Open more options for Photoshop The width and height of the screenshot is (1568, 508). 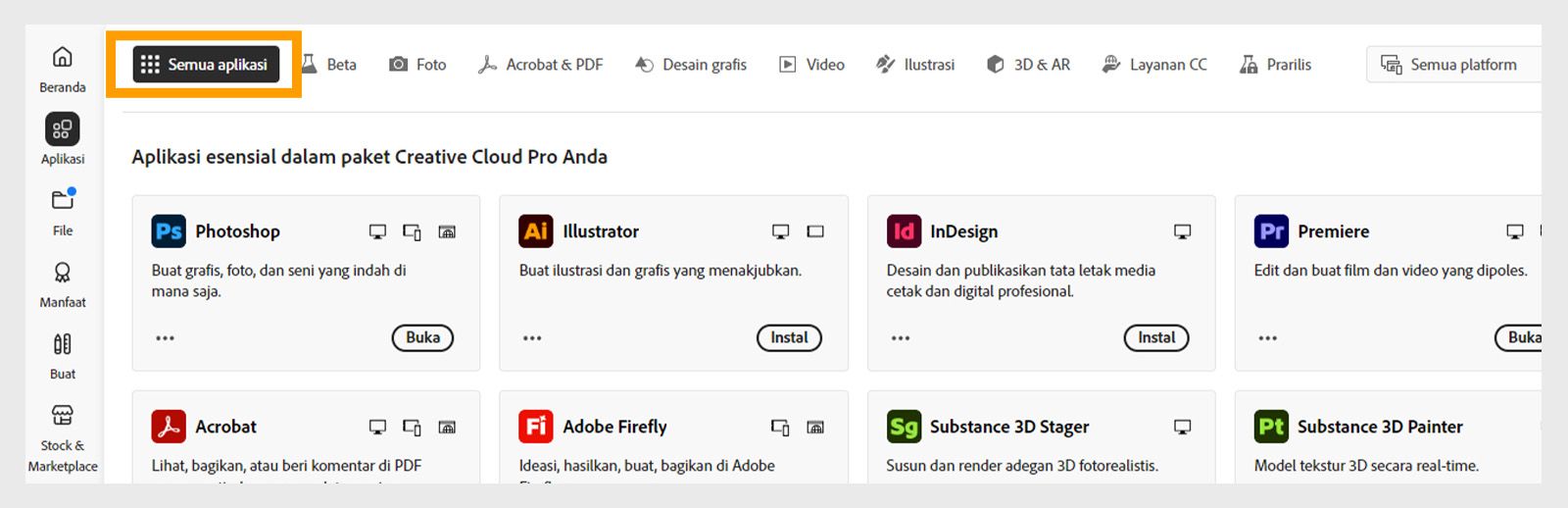pos(165,338)
